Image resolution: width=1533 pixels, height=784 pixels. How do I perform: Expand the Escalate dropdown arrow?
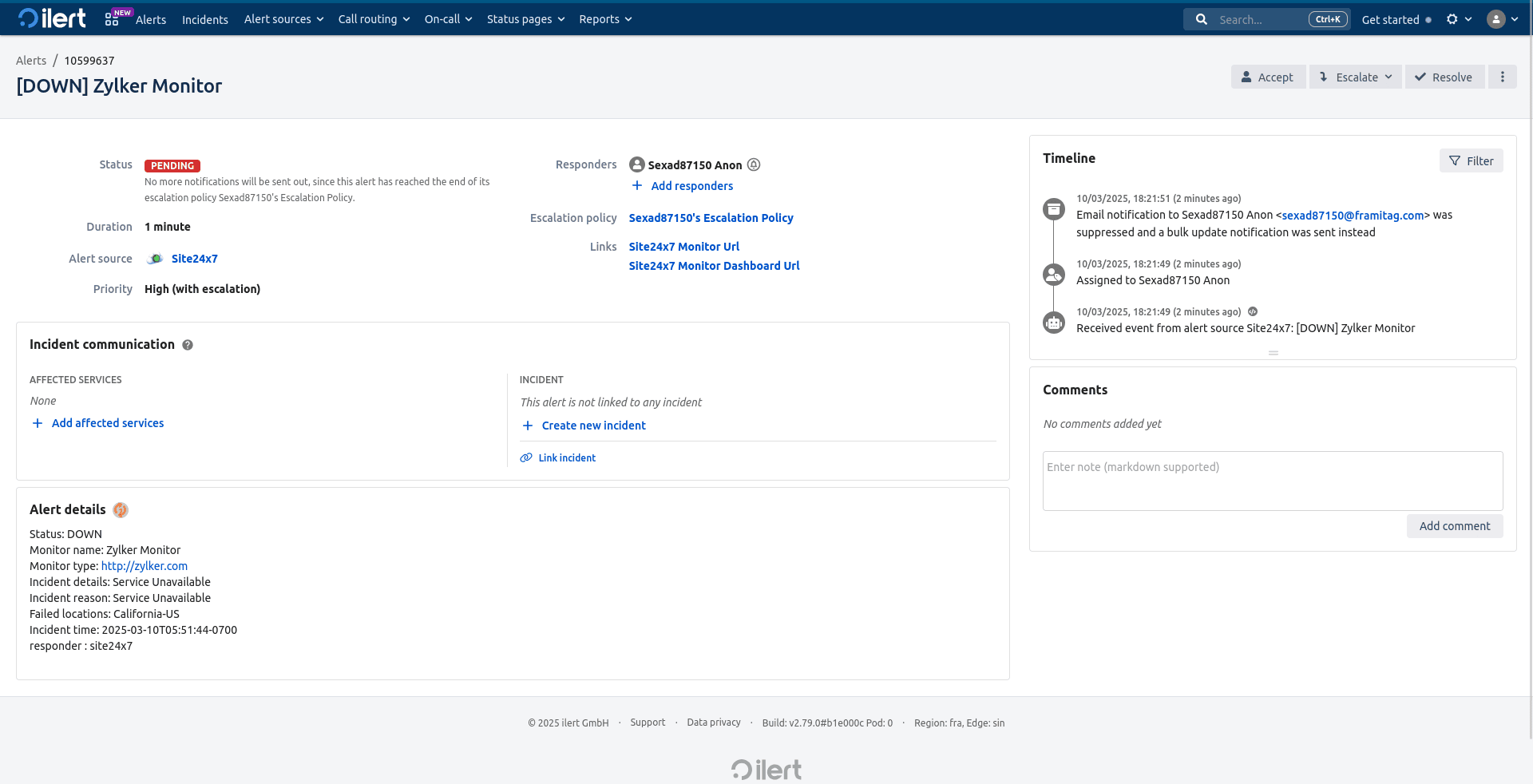pos(1387,77)
